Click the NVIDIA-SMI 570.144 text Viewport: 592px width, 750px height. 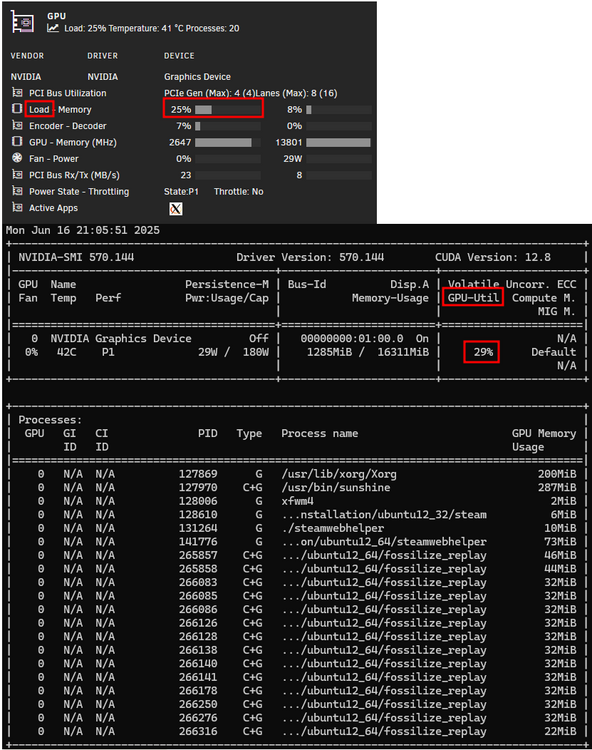tap(76, 257)
